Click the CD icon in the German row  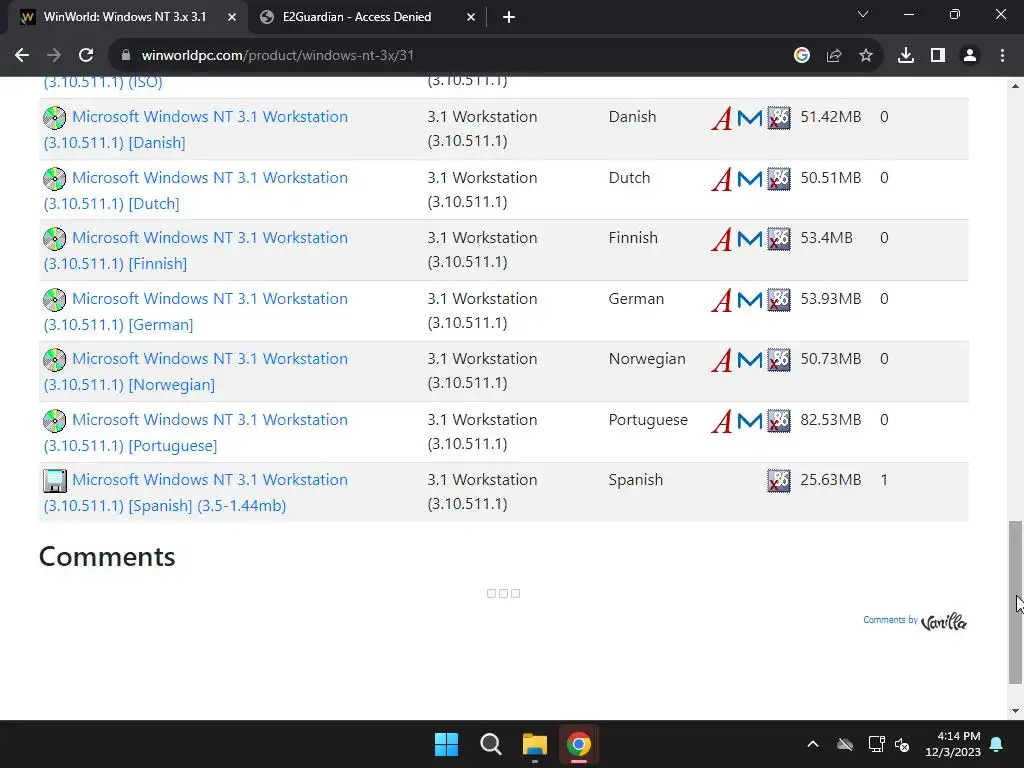[55, 300]
